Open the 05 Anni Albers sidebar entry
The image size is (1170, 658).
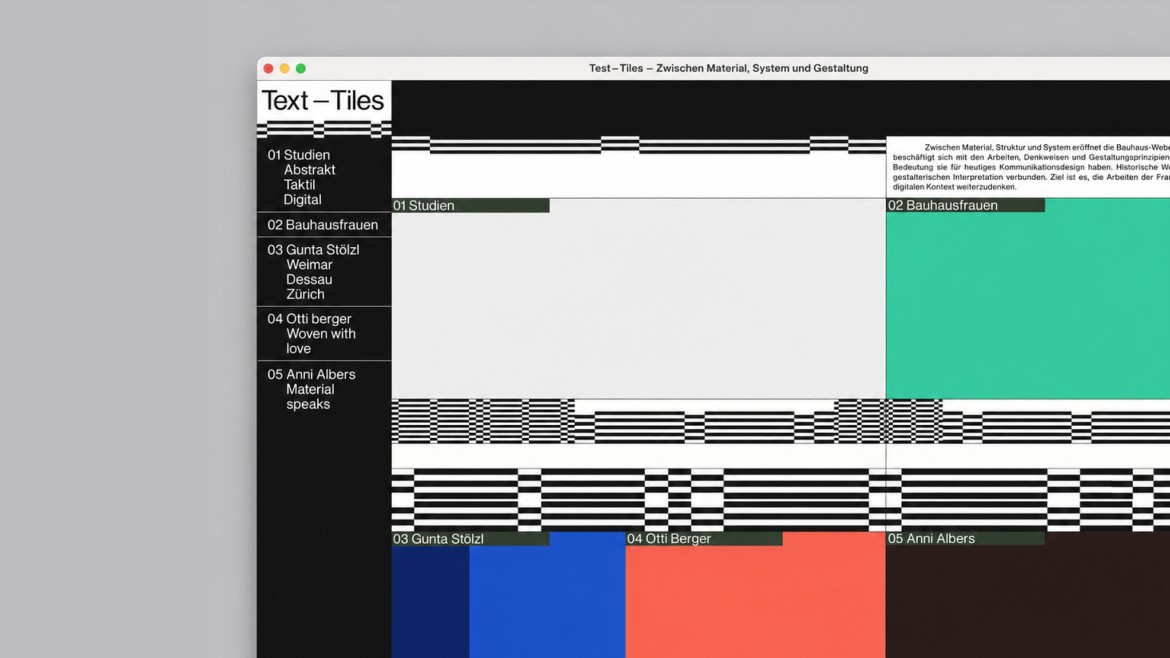coord(311,375)
